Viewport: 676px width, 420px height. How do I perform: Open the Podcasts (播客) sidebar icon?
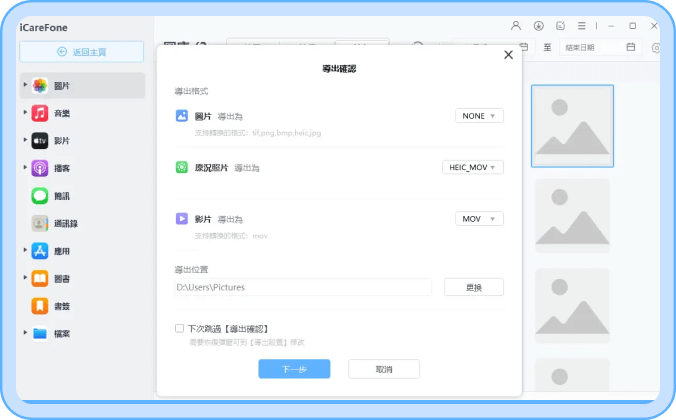tap(40, 168)
